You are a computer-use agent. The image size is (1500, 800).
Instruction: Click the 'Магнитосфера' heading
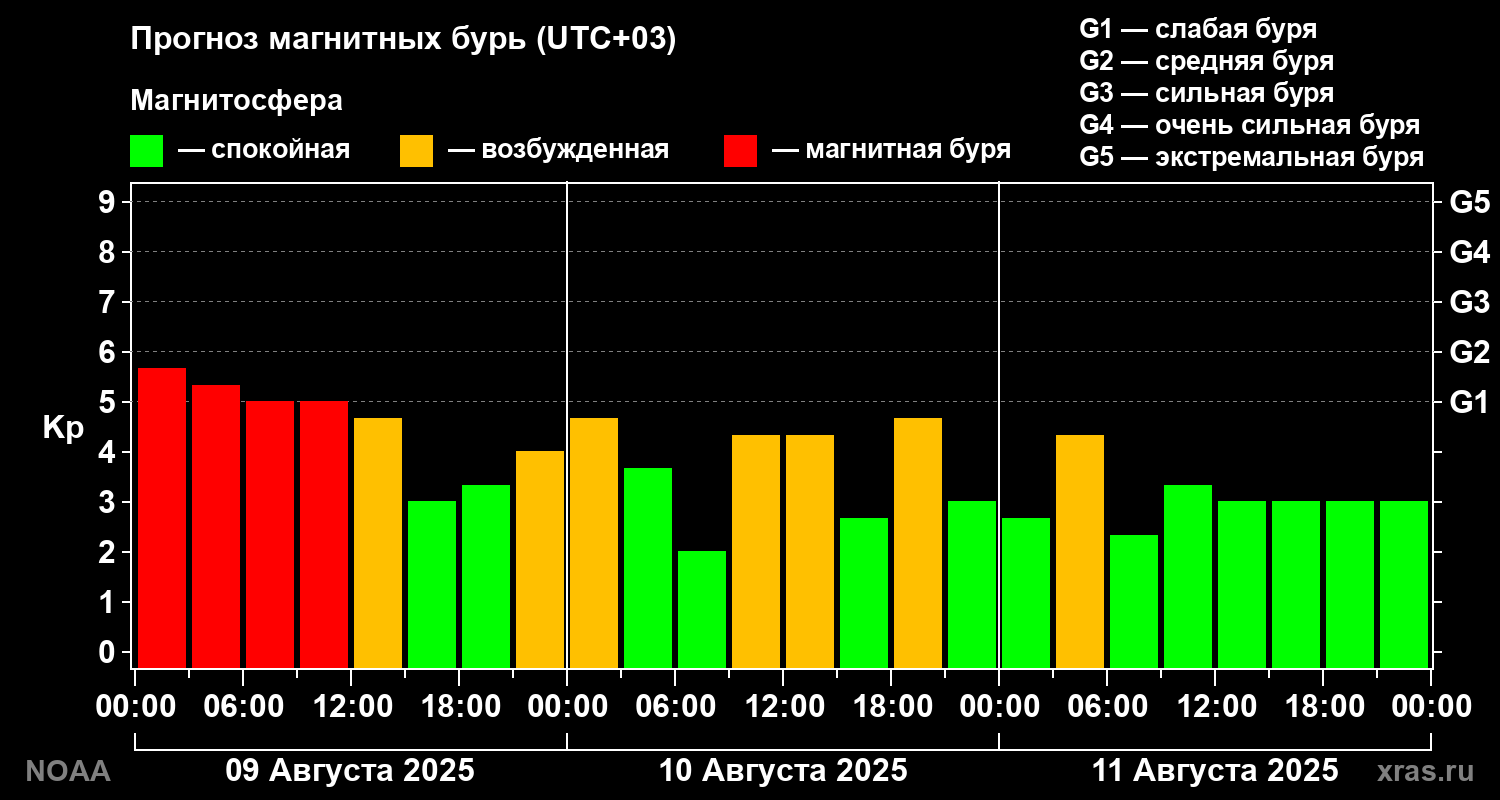[x=237, y=101]
